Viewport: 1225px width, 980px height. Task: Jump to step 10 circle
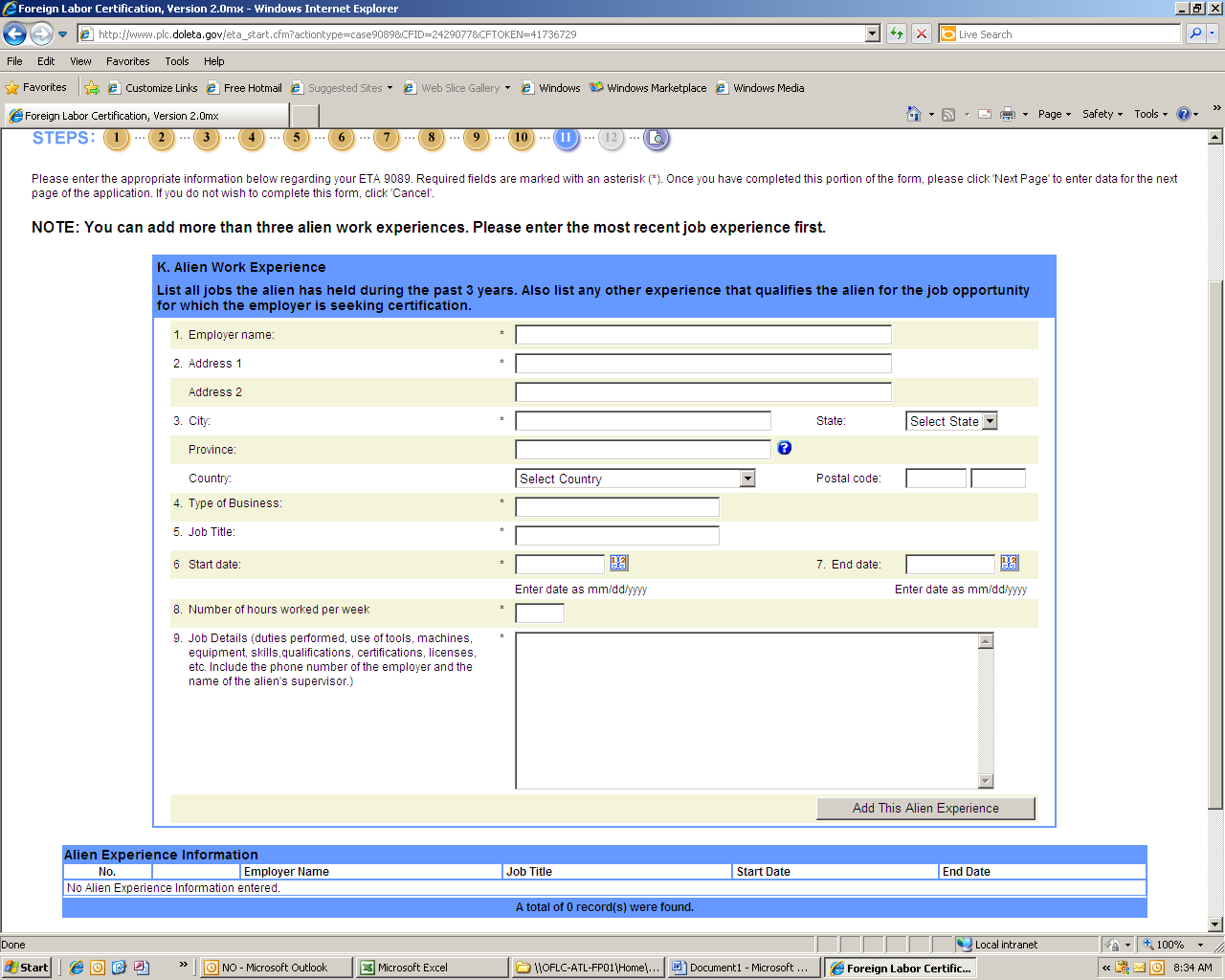click(x=521, y=138)
